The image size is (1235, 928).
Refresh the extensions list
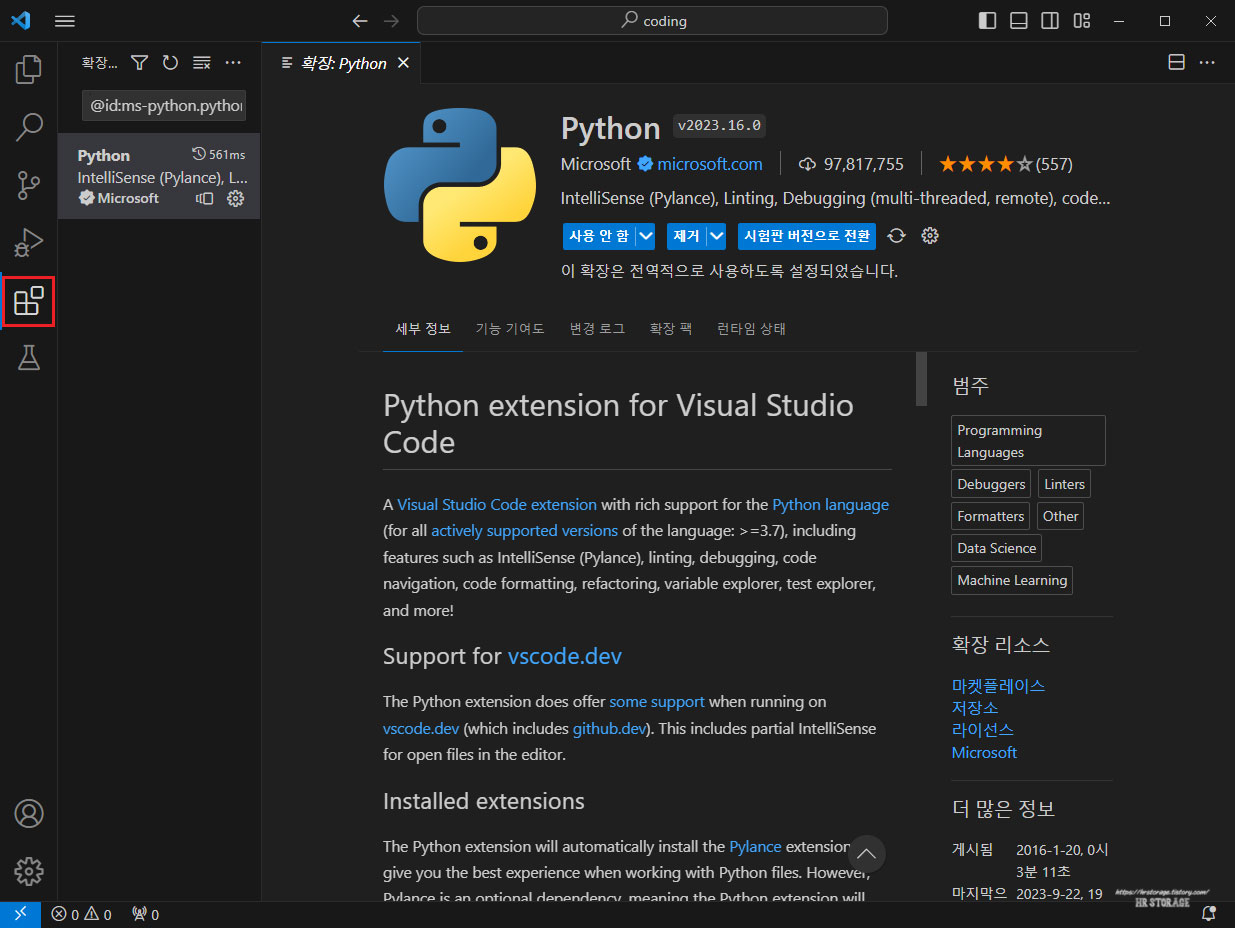170,63
